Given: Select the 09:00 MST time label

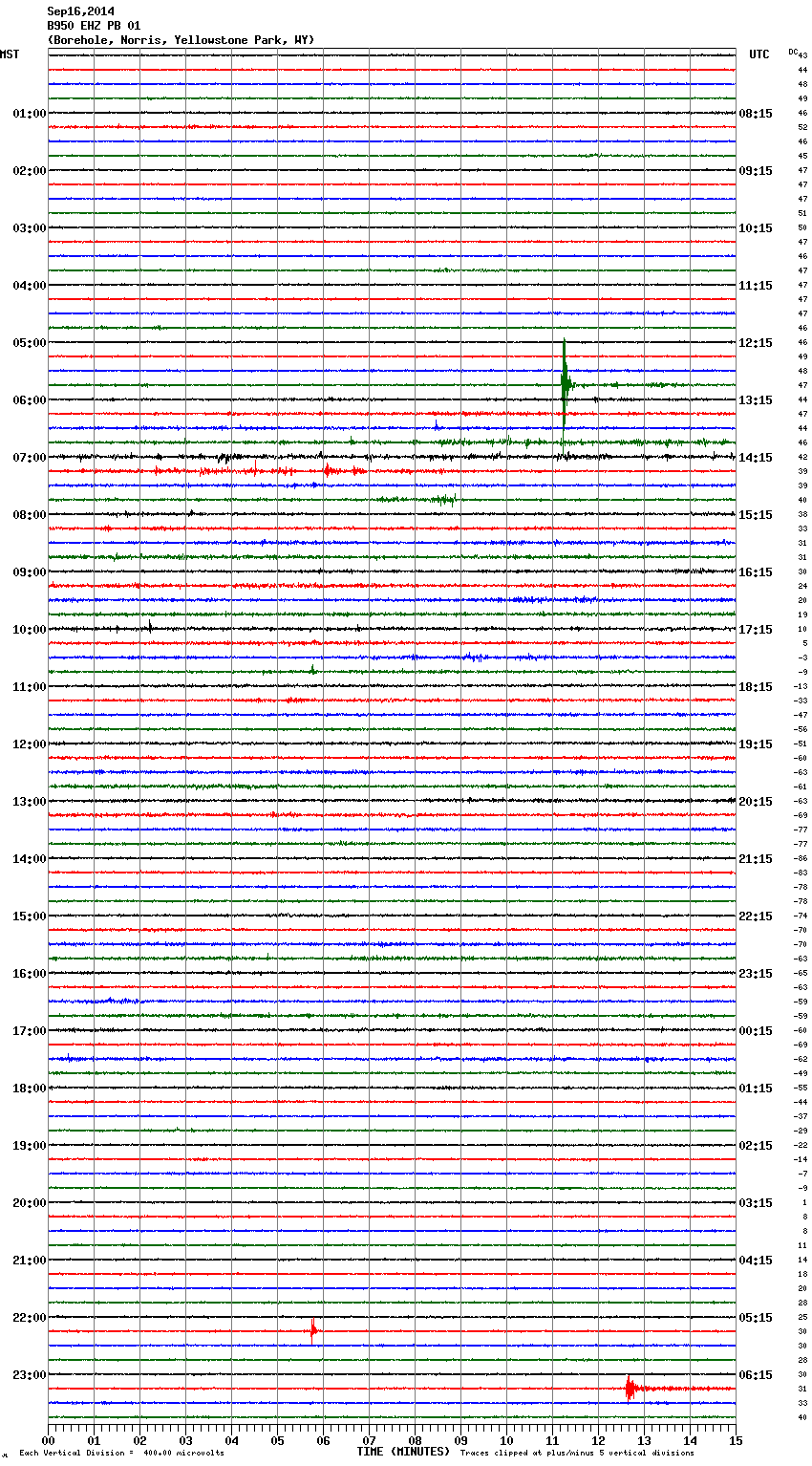Looking at the screenshot, I should [30, 572].
